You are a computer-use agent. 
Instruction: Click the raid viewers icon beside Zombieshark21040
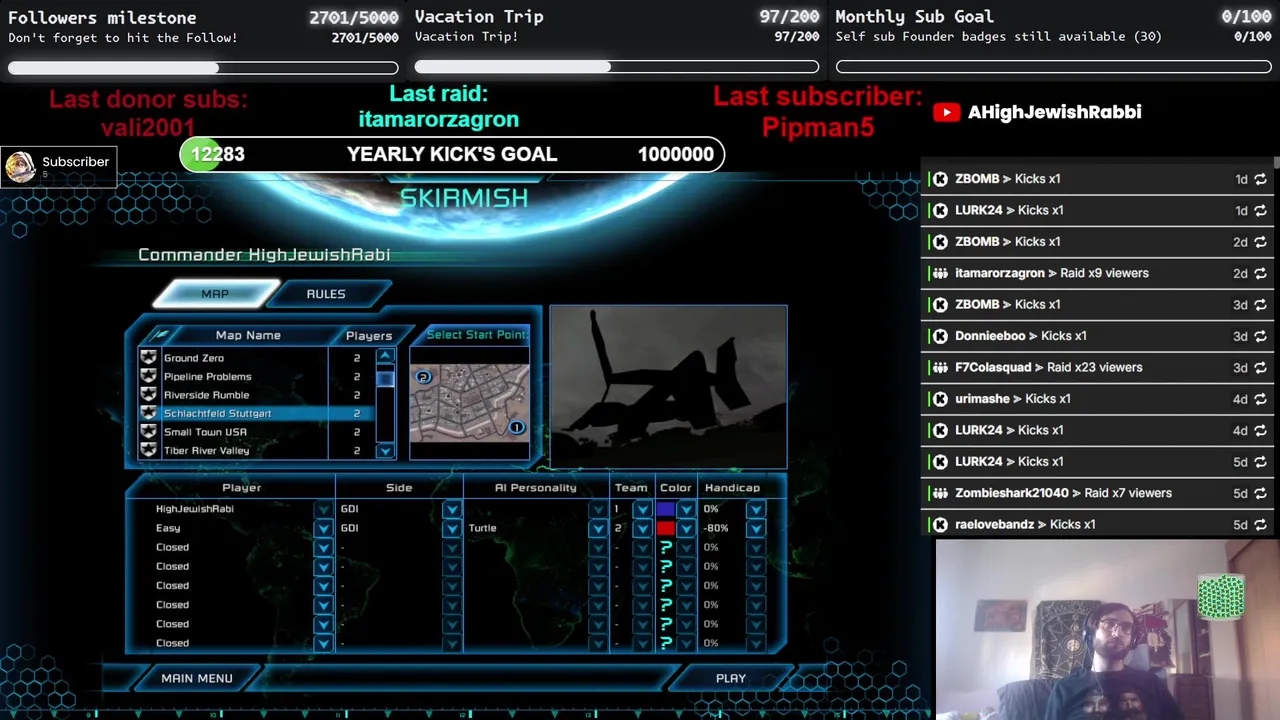pyautogui.click(x=940, y=493)
